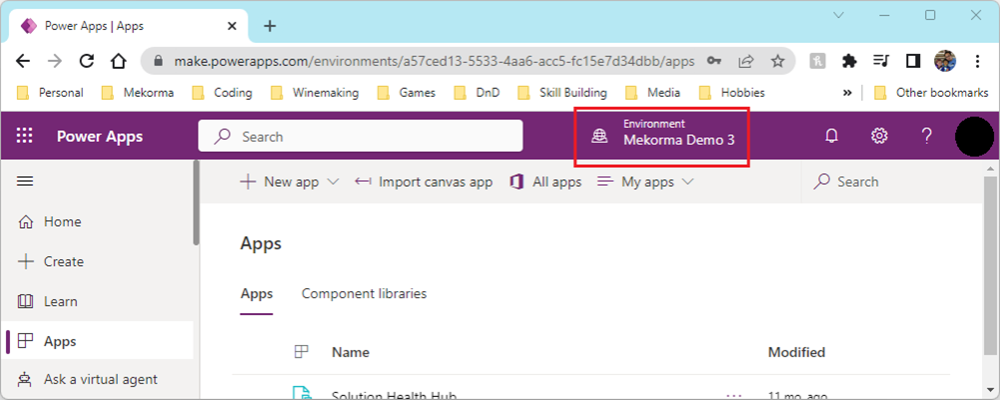Screen dimensions: 1000x400
Task: Click the user account avatar circle
Action: click(974, 137)
